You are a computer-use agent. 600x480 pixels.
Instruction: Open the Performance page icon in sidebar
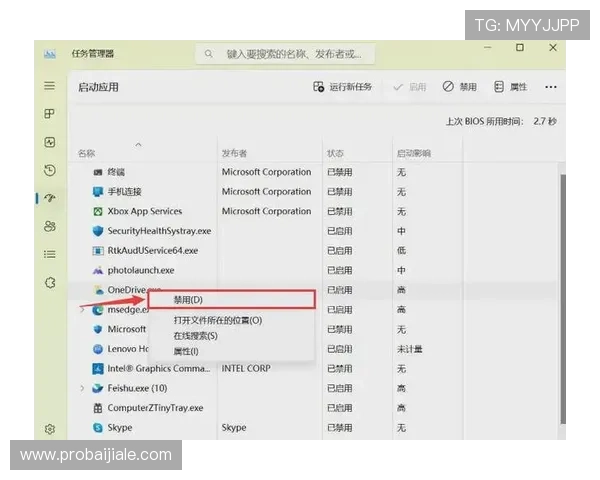[x=49, y=142]
